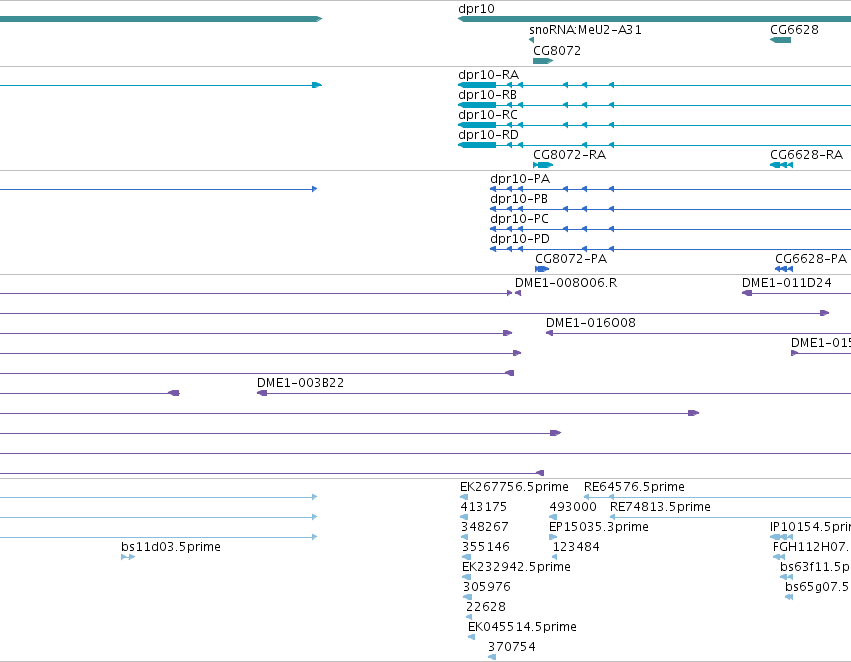Click the RE74813.5prime EST label
The image size is (851, 662).
pyautogui.click(x=660, y=507)
